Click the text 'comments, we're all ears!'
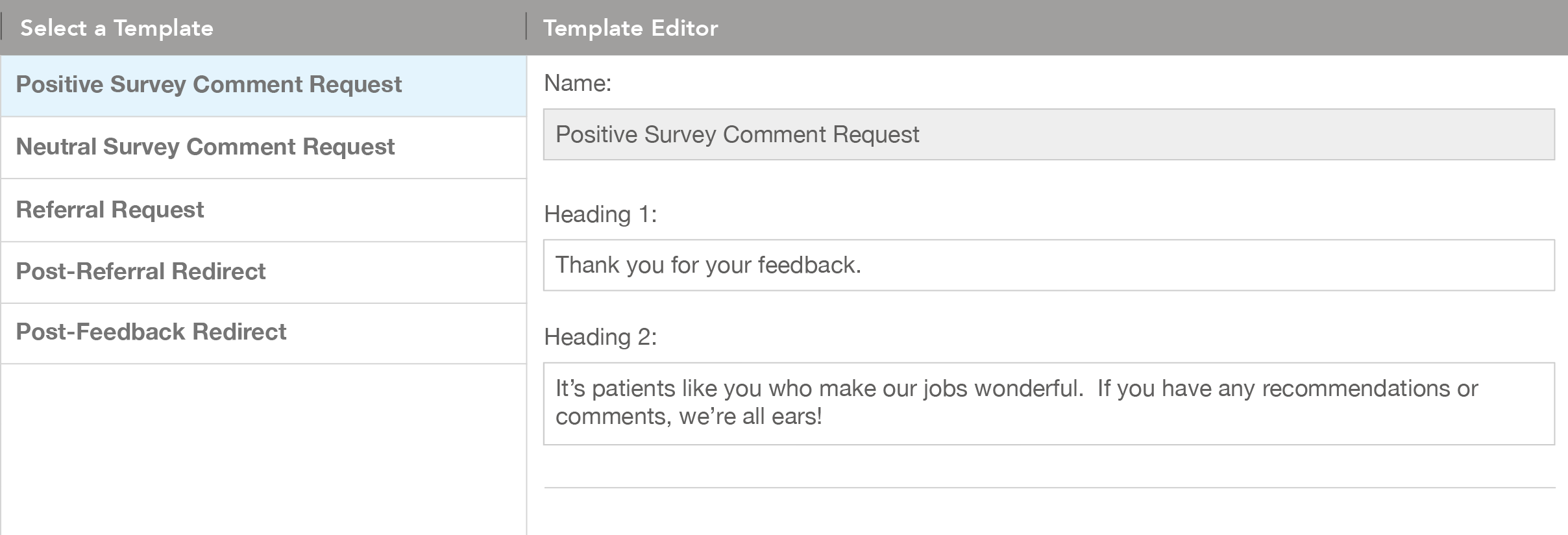 pyautogui.click(x=689, y=416)
